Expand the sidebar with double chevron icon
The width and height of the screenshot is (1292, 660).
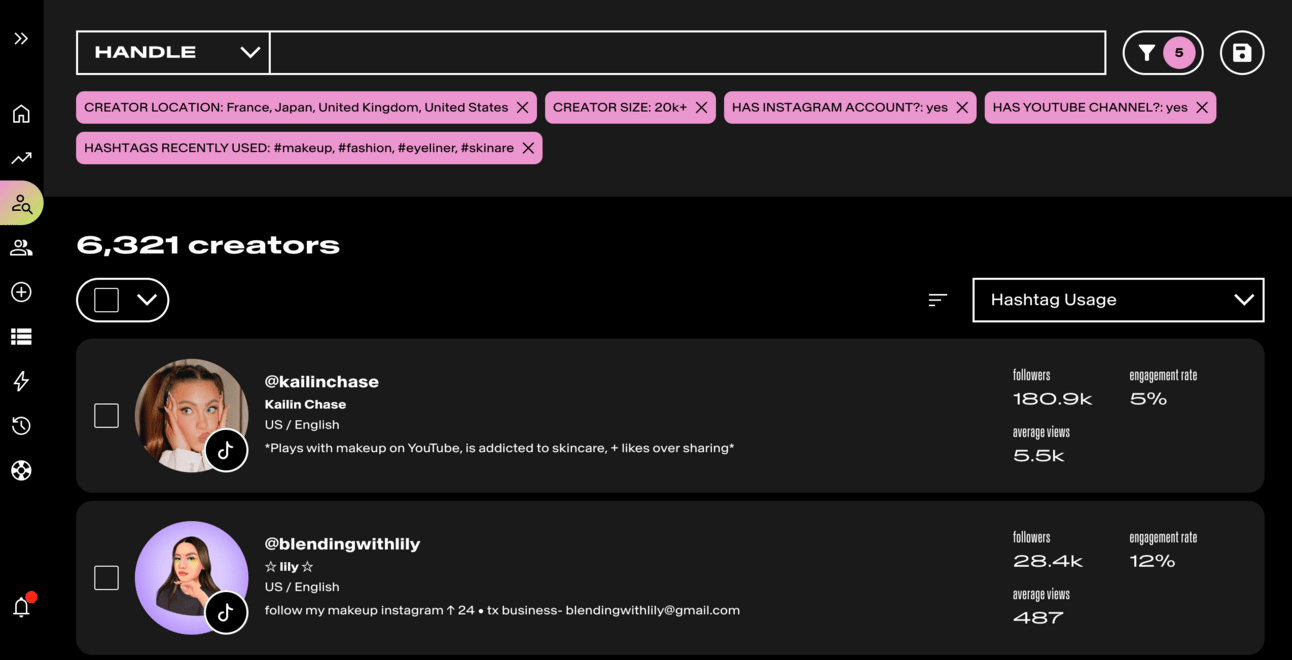pyautogui.click(x=21, y=38)
